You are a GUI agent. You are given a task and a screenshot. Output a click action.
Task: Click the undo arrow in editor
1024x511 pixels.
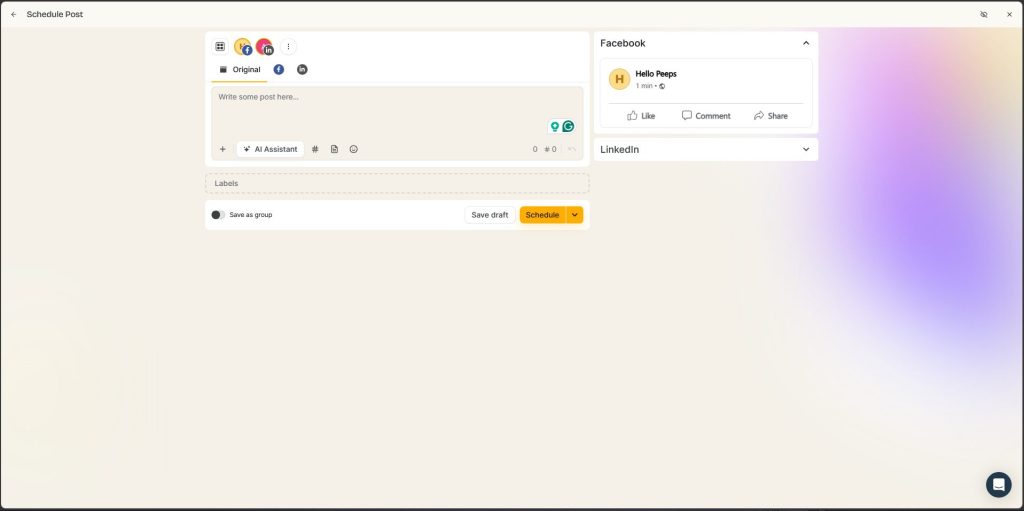(572, 149)
